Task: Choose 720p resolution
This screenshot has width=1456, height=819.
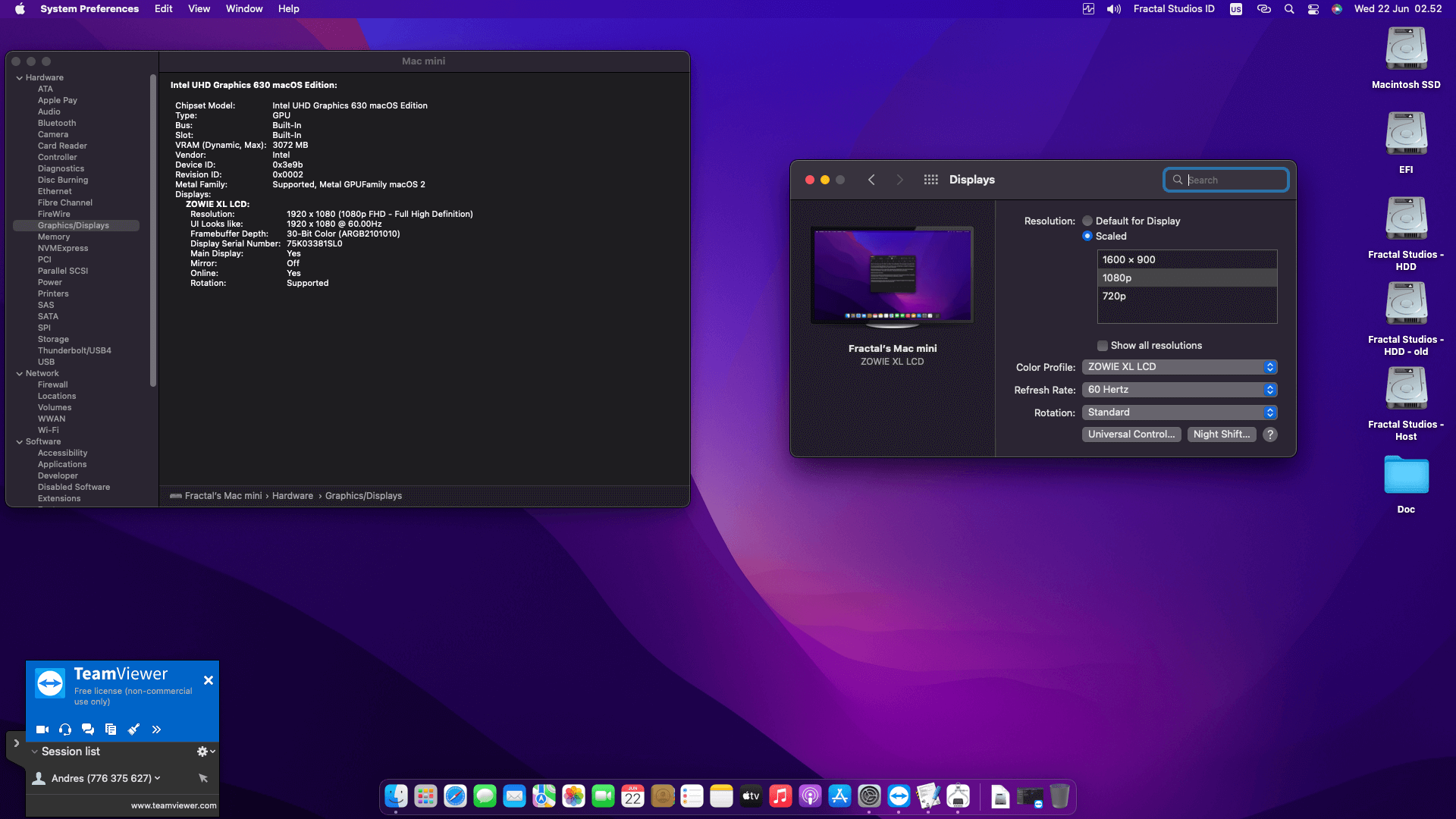Action: point(1187,296)
